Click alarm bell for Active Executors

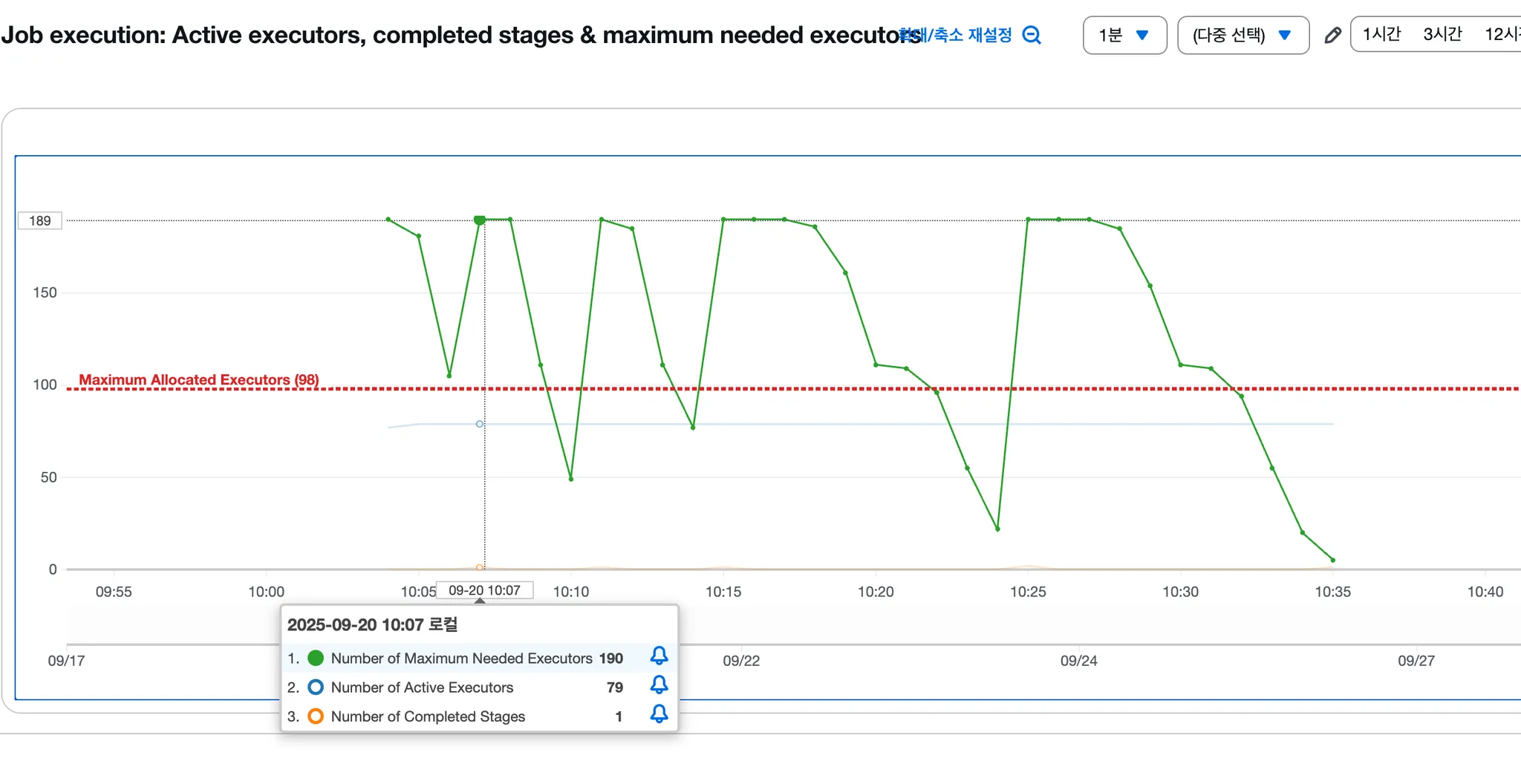pos(659,685)
